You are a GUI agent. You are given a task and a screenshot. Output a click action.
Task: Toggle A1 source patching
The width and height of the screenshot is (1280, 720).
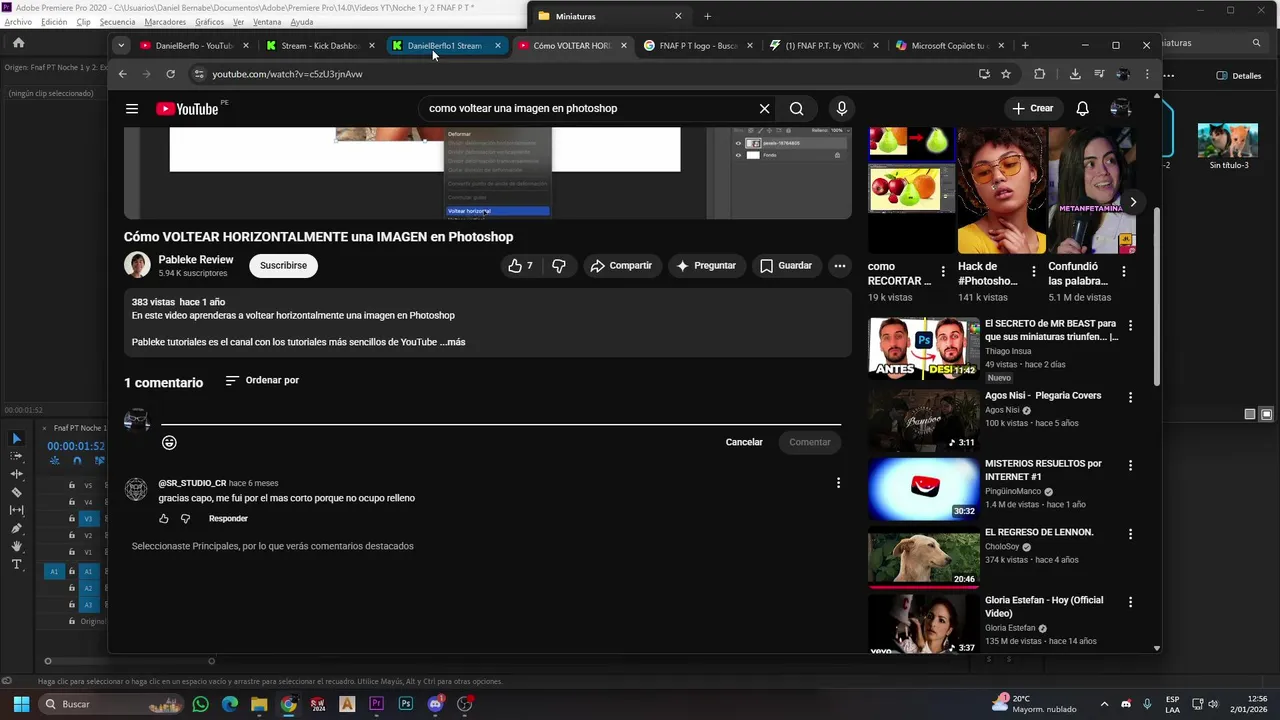(x=54, y=572)
